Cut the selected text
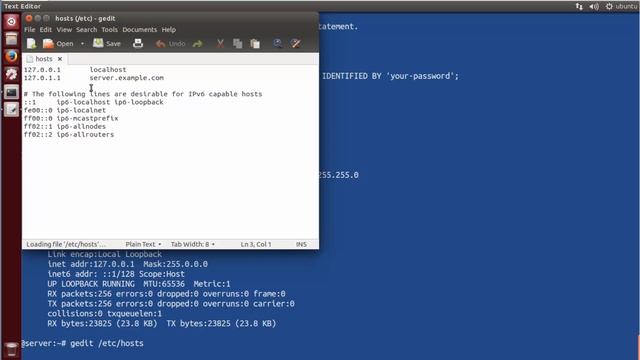 coord(220,43)
